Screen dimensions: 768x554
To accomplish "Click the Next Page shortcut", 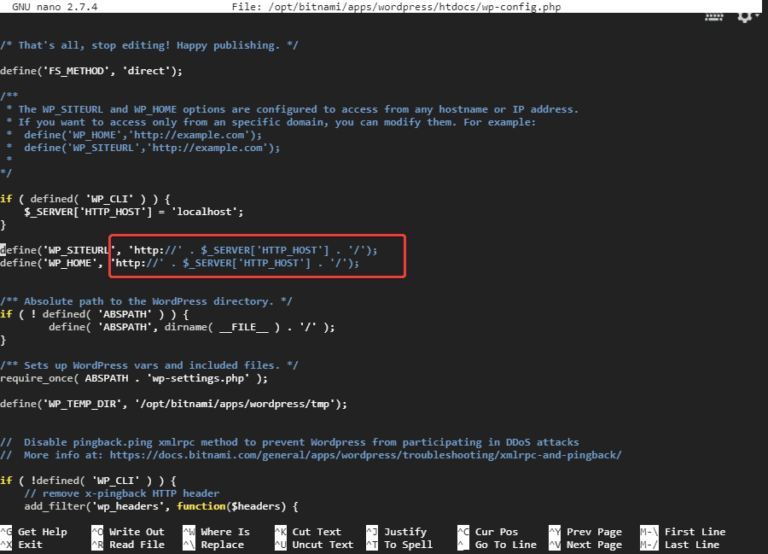I will tap(593, 545).
